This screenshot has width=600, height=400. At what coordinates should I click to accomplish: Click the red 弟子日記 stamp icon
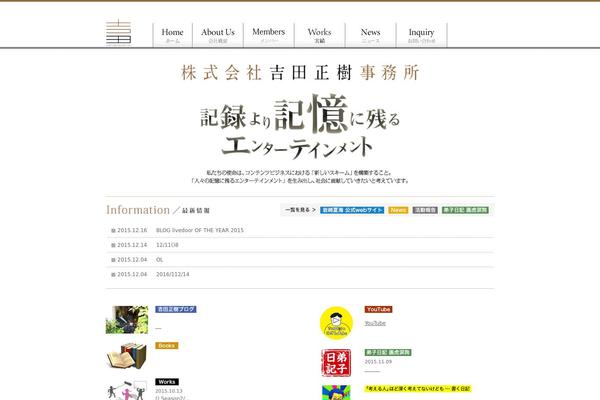[x=336, y=363]
